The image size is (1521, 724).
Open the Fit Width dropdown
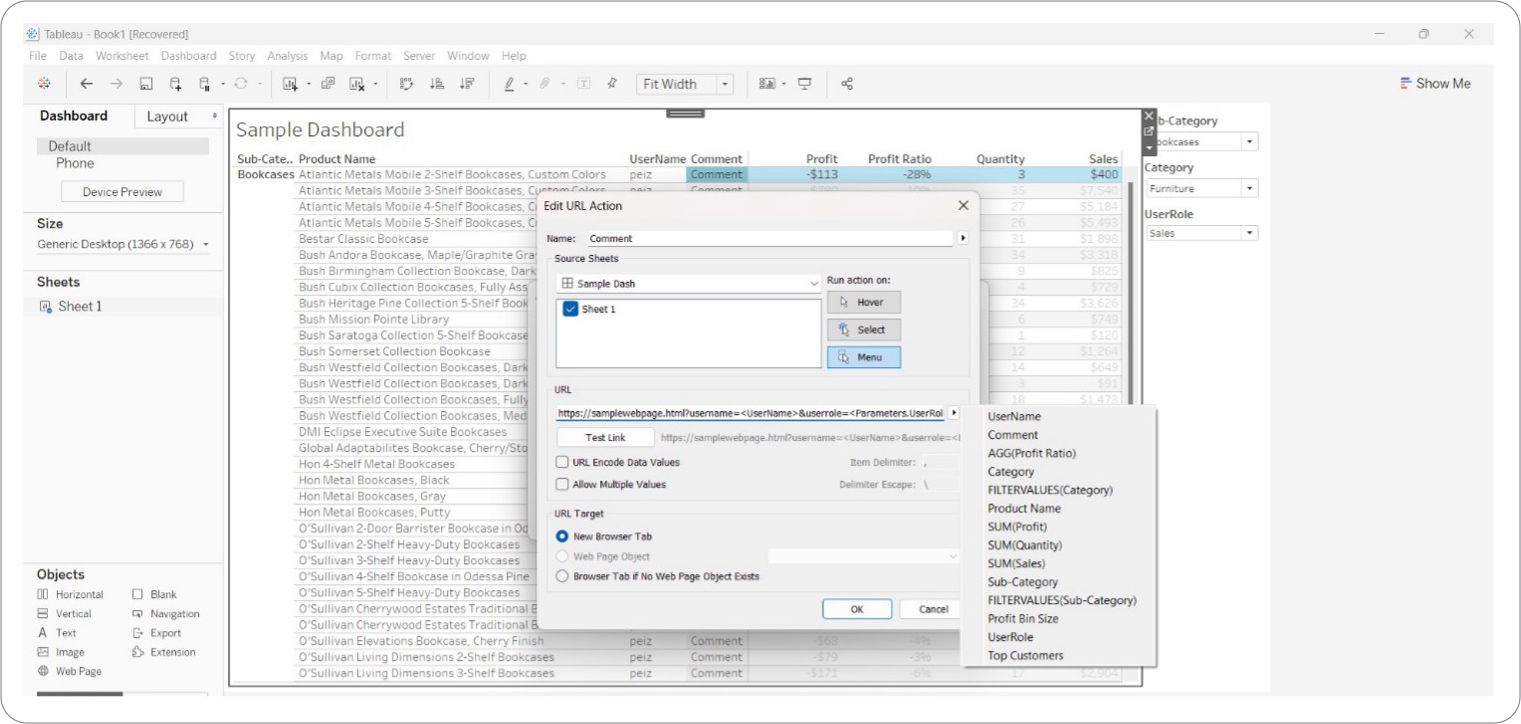coord(685,84)
